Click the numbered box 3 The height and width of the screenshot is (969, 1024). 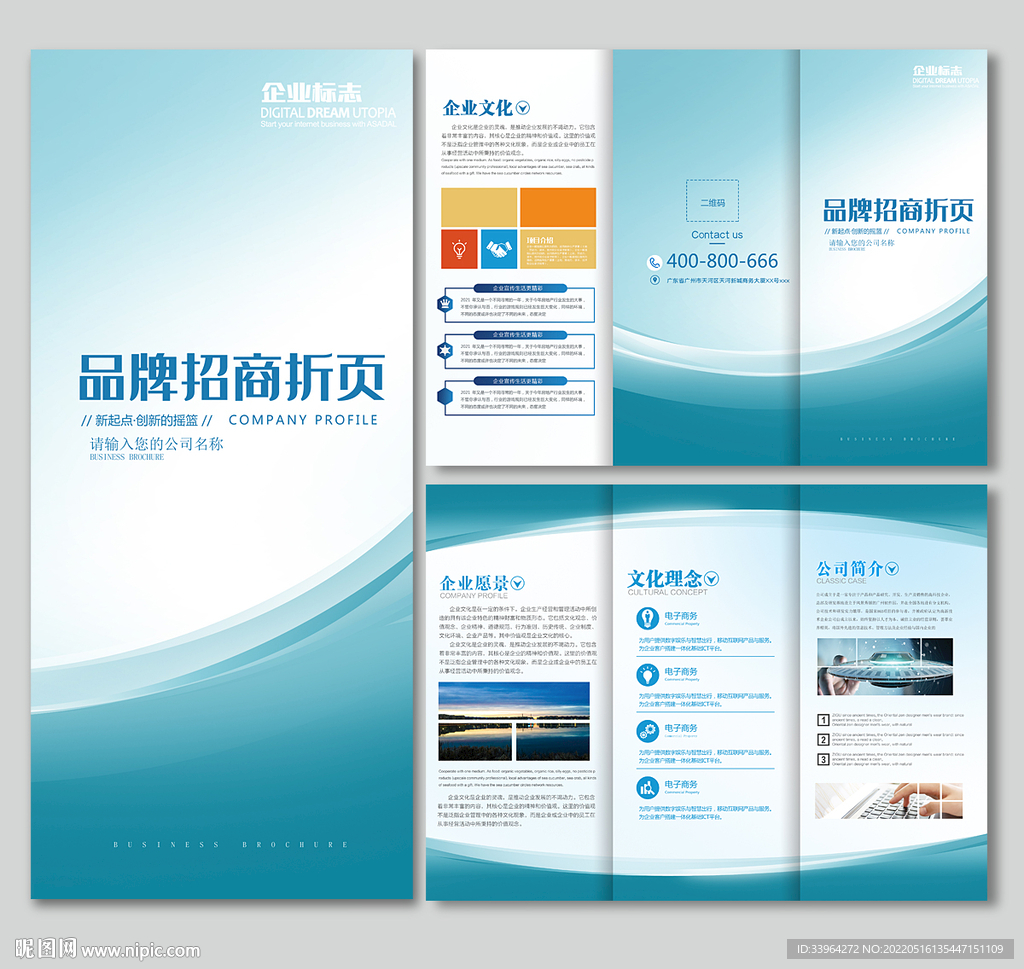824,759
